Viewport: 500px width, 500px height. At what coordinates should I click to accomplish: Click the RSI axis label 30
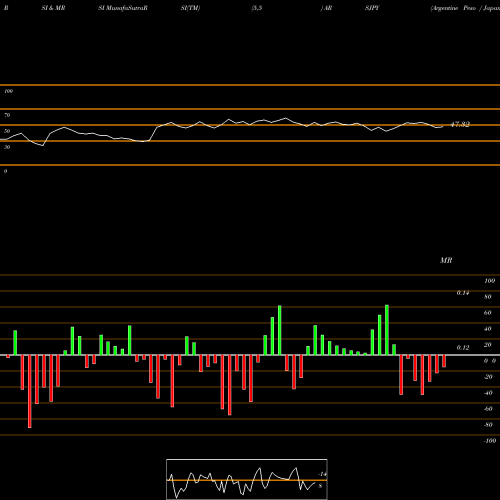(7, 147)
